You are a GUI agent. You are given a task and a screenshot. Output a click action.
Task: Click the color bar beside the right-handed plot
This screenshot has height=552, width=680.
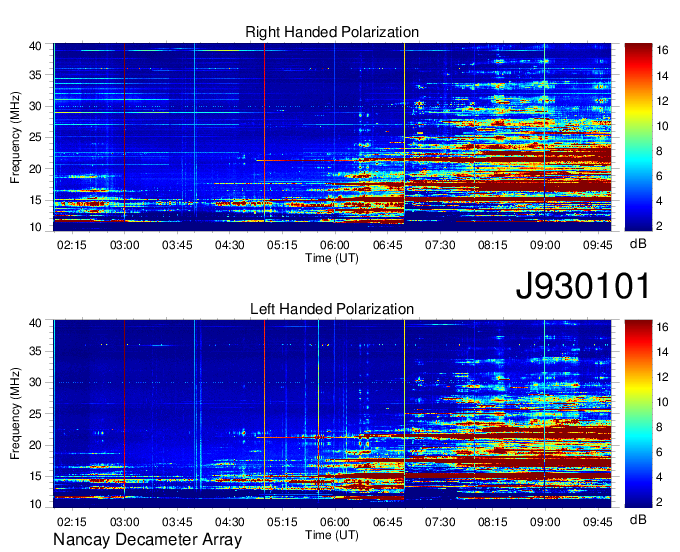(x=638, y=137)
